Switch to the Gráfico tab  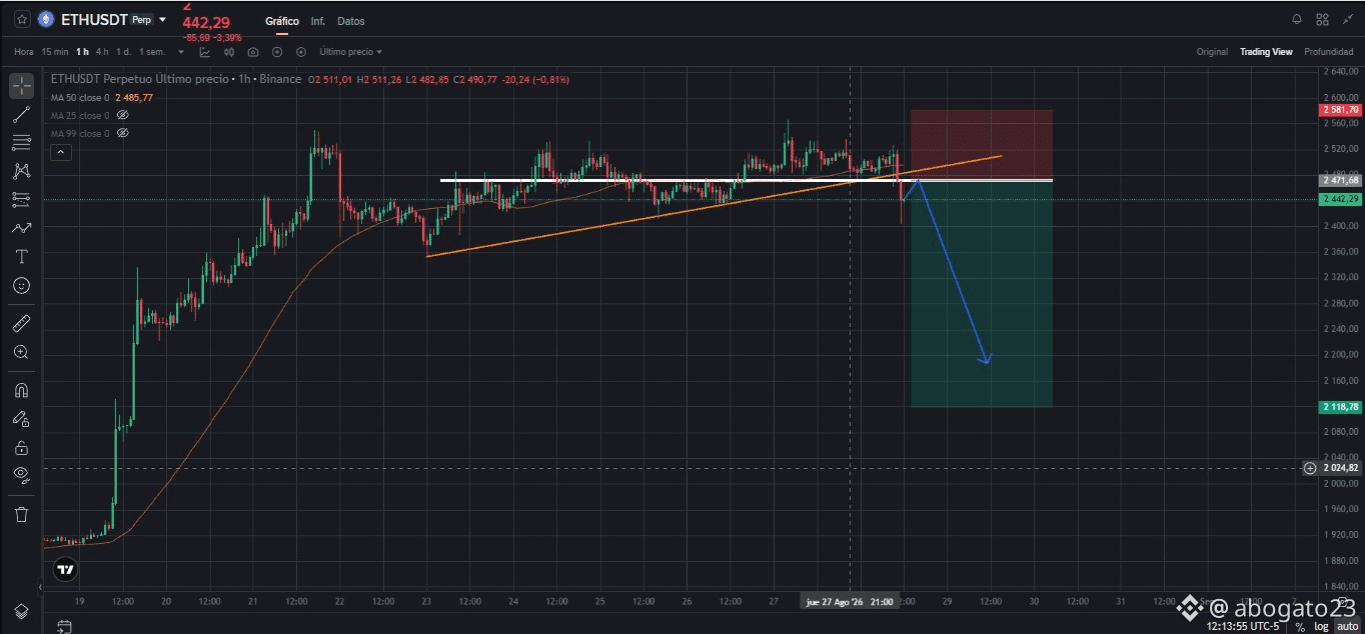pos(282,21)
